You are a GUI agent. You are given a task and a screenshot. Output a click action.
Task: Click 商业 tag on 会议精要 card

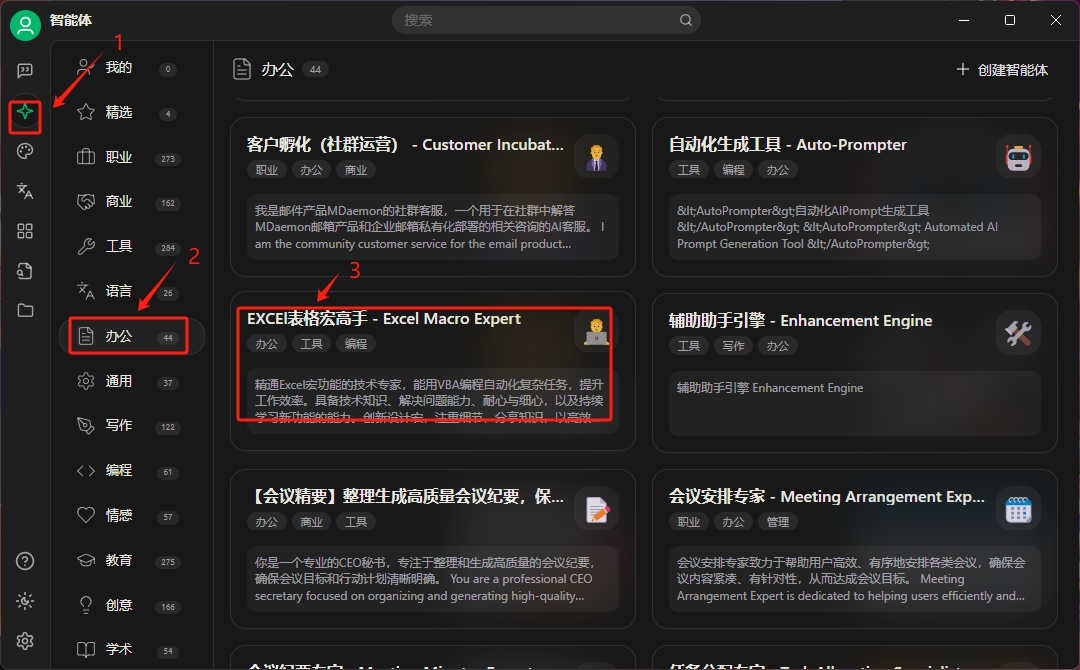coord(311,522)
